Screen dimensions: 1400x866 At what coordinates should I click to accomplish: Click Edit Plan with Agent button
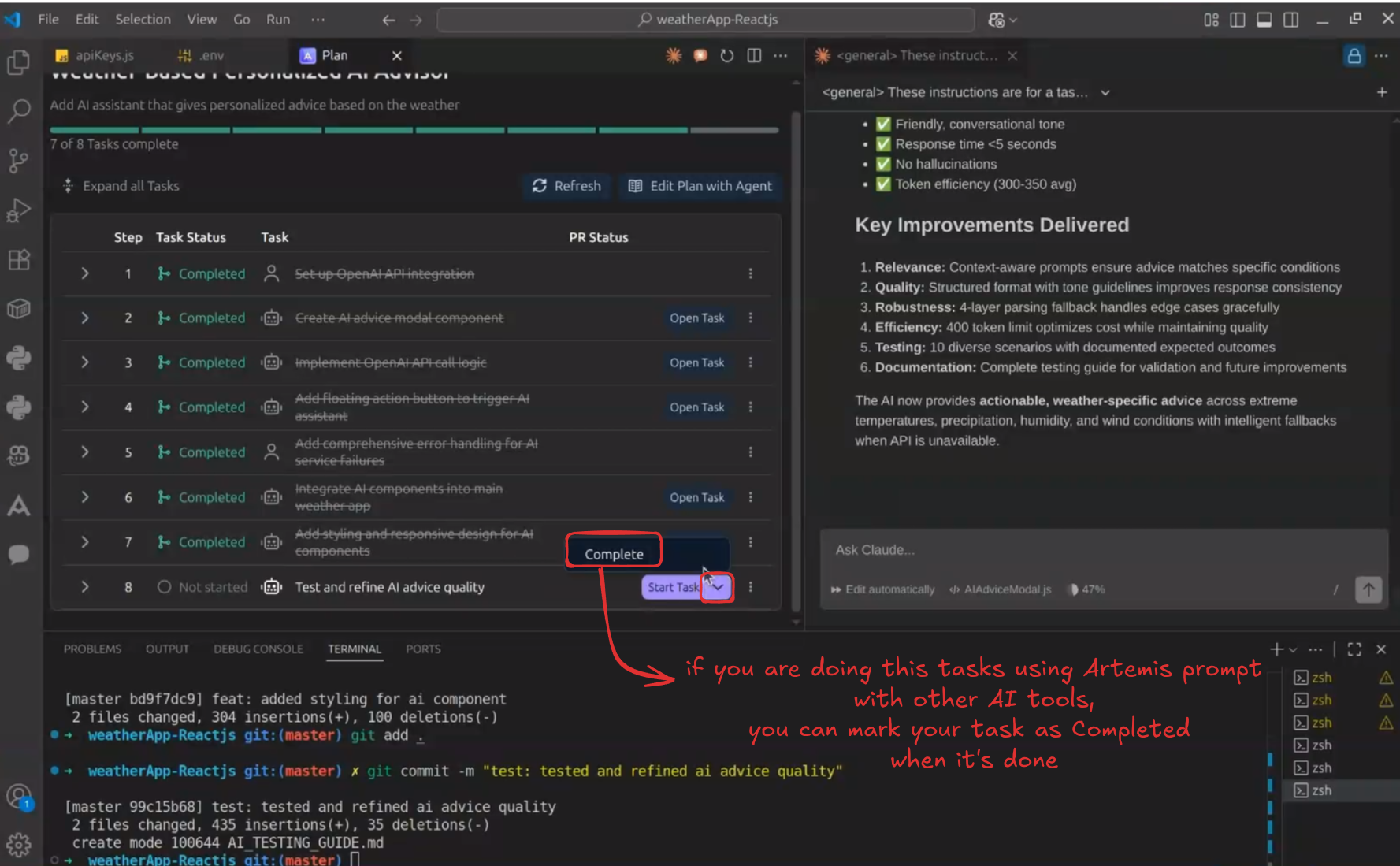[x=700, y=186]
